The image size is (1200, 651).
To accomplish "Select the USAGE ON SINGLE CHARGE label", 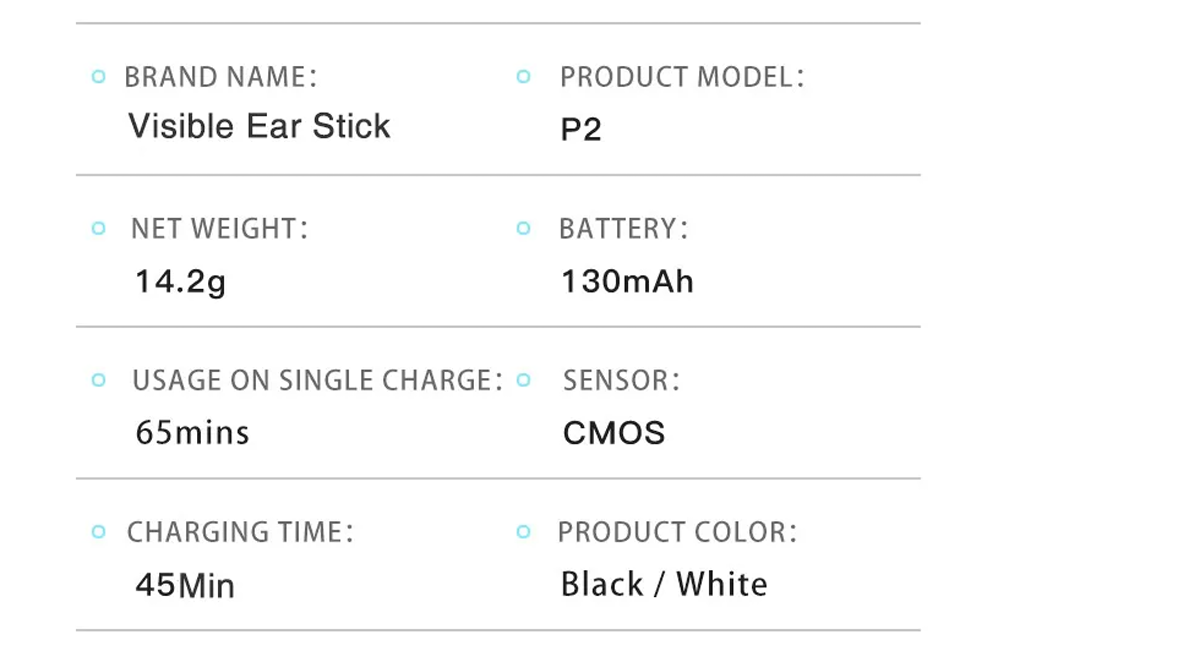I will (x=317, y=381).
